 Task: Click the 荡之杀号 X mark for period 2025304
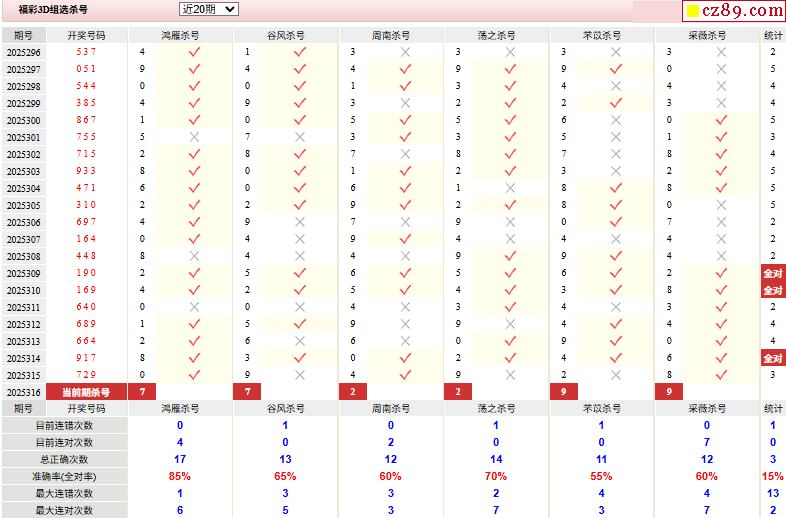point(510,188)
